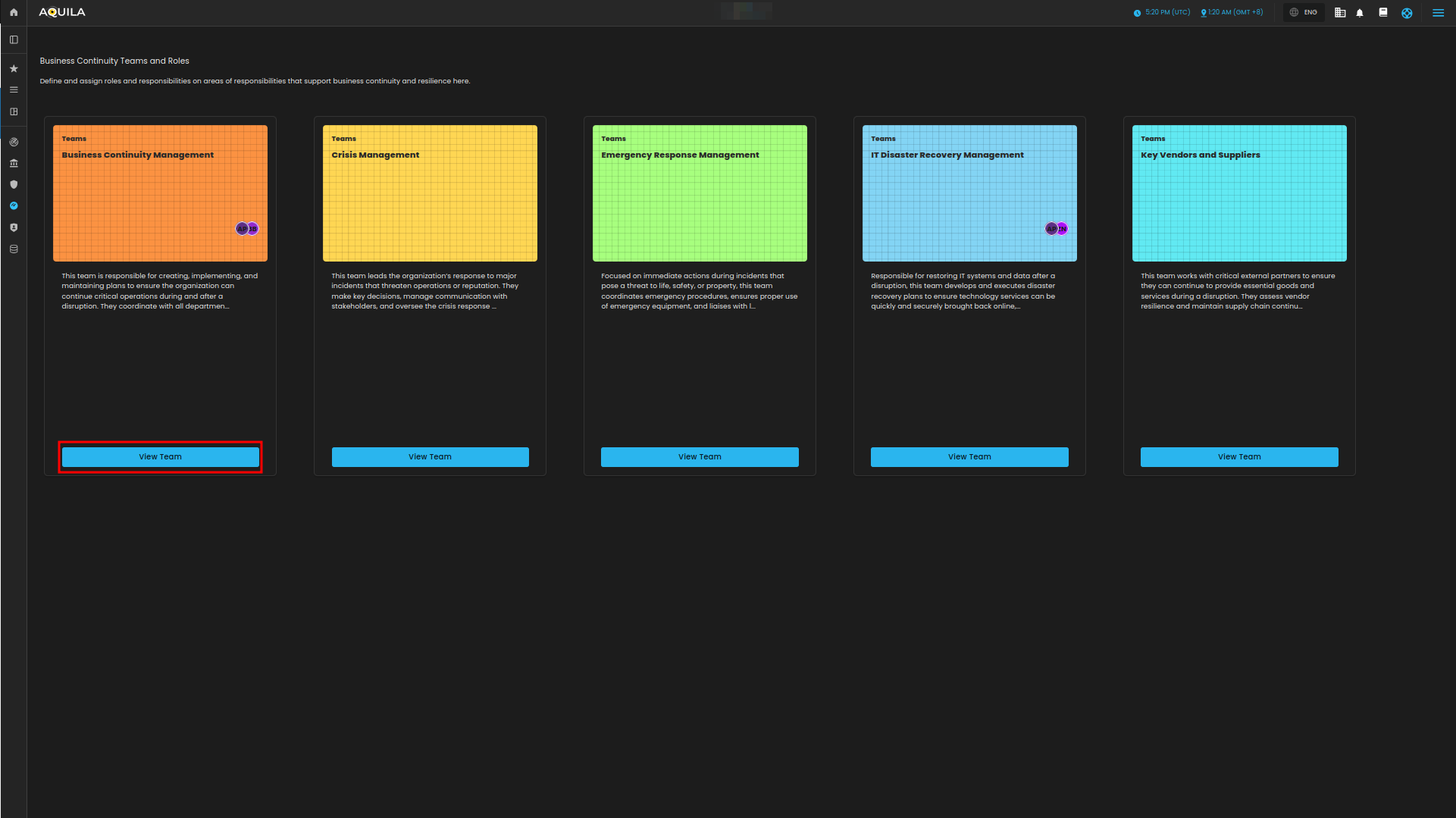Click the orange Business Continuity Management card
1456x818 pixels.
point(160,193)
